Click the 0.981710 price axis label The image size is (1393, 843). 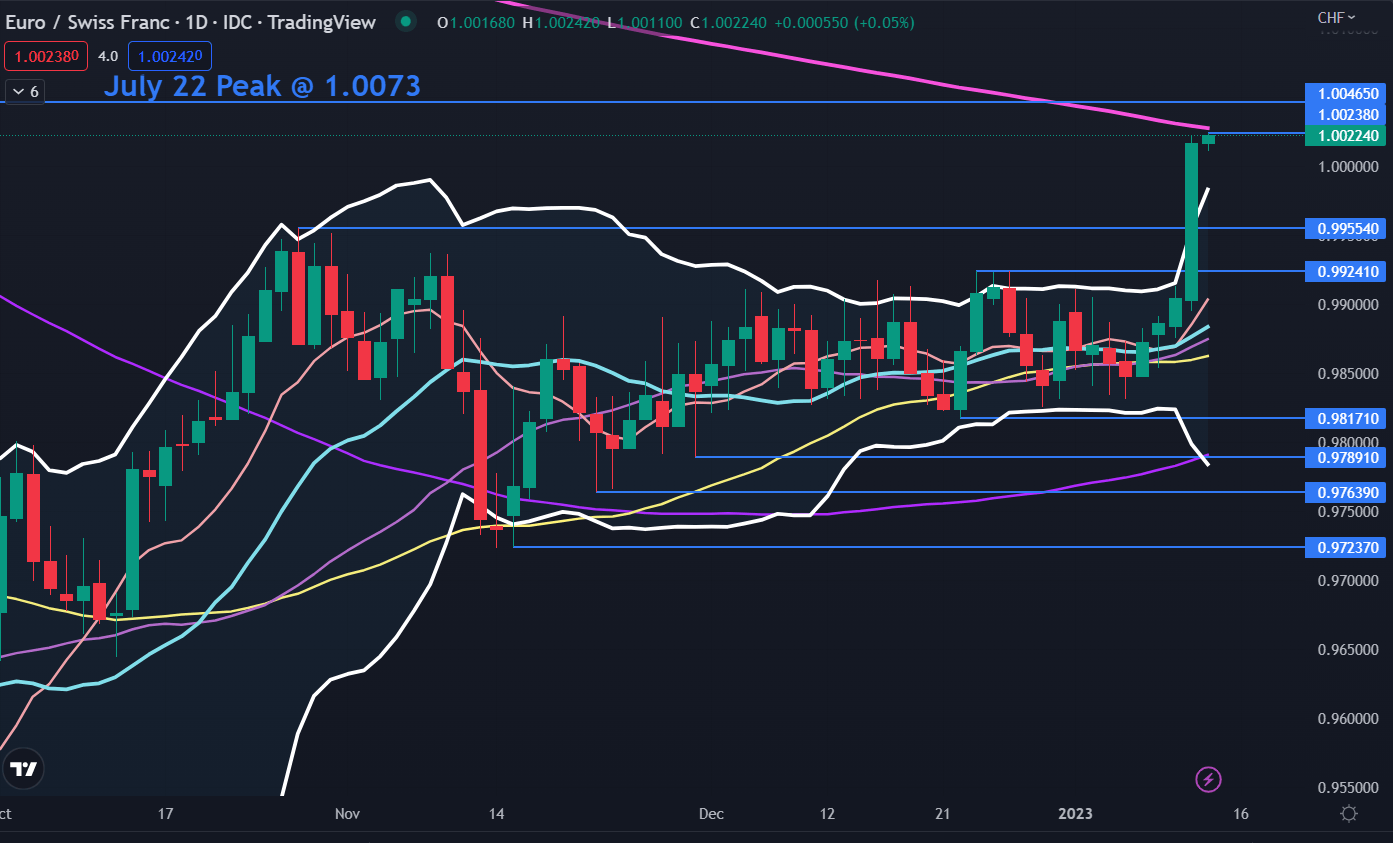point(1347,418)
